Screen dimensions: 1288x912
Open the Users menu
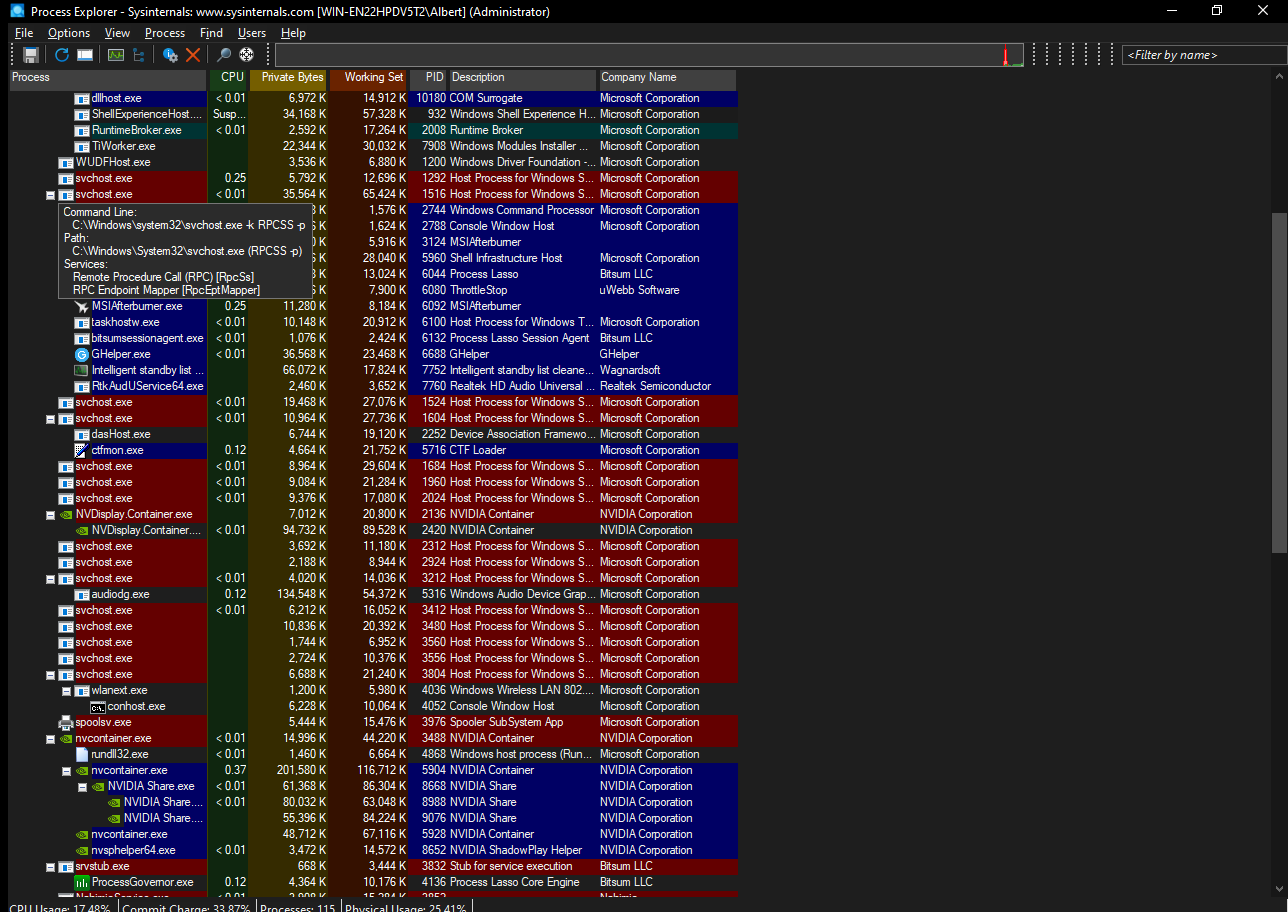[252, 33]
